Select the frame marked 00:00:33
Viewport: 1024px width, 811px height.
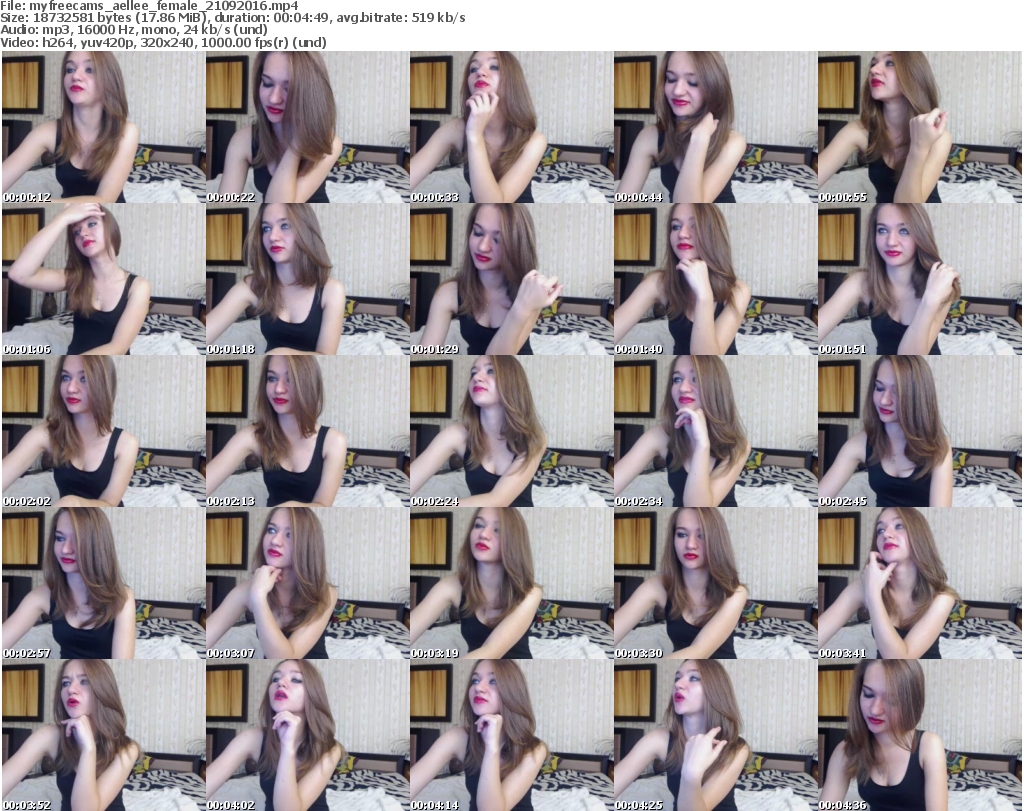tap(511, 128)
